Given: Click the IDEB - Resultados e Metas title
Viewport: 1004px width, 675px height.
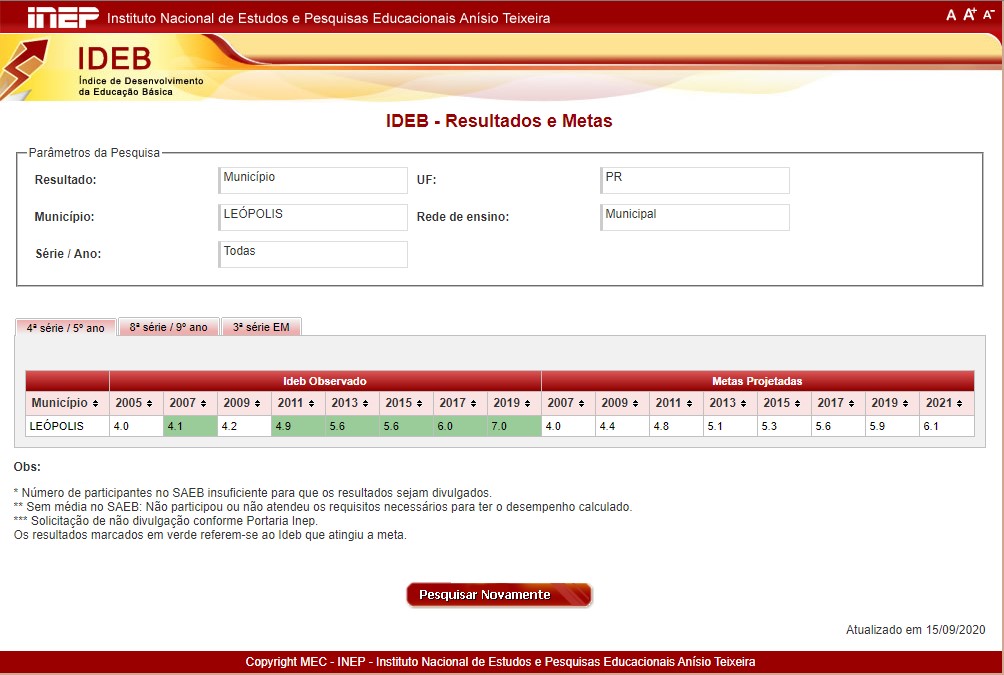Looking at the screenshot, I should click(x=499, y=121).
